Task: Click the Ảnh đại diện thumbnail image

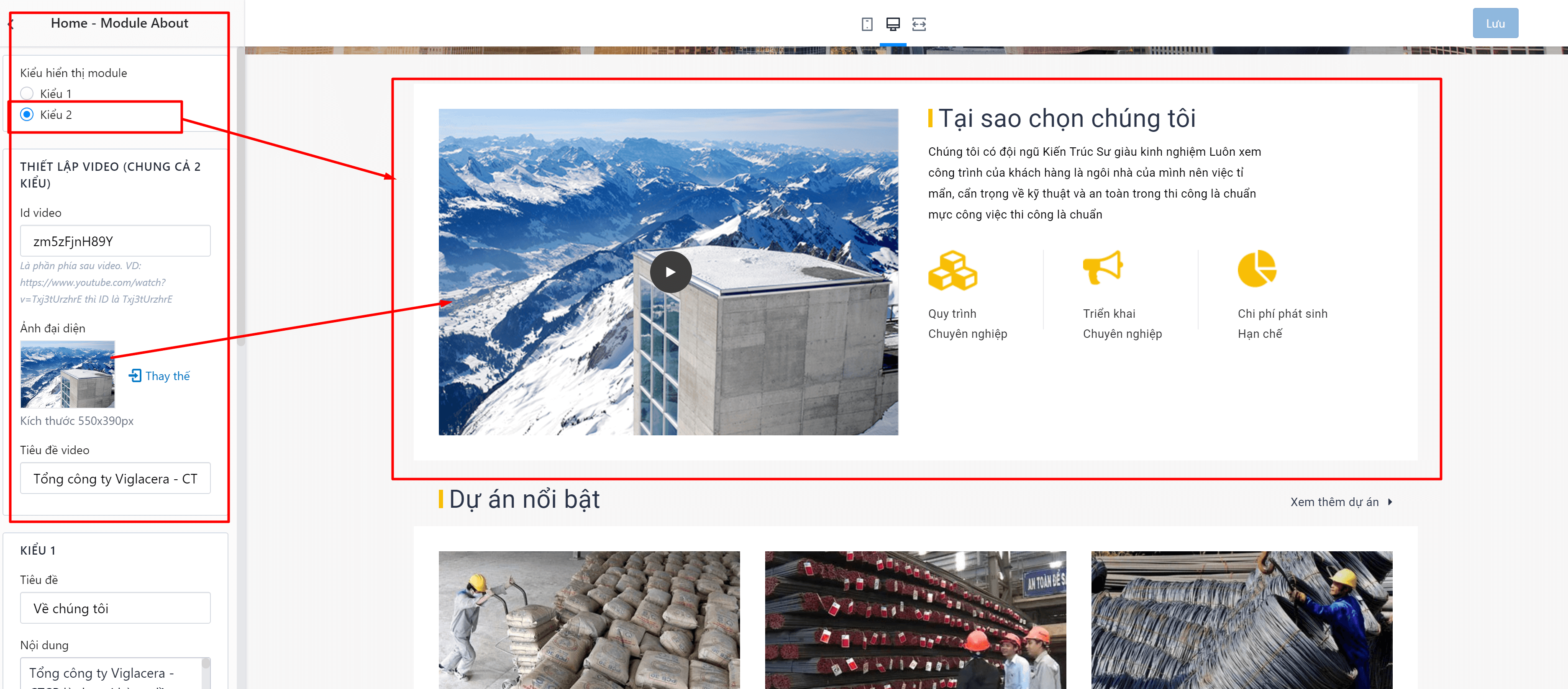Action: click(68, 375)
